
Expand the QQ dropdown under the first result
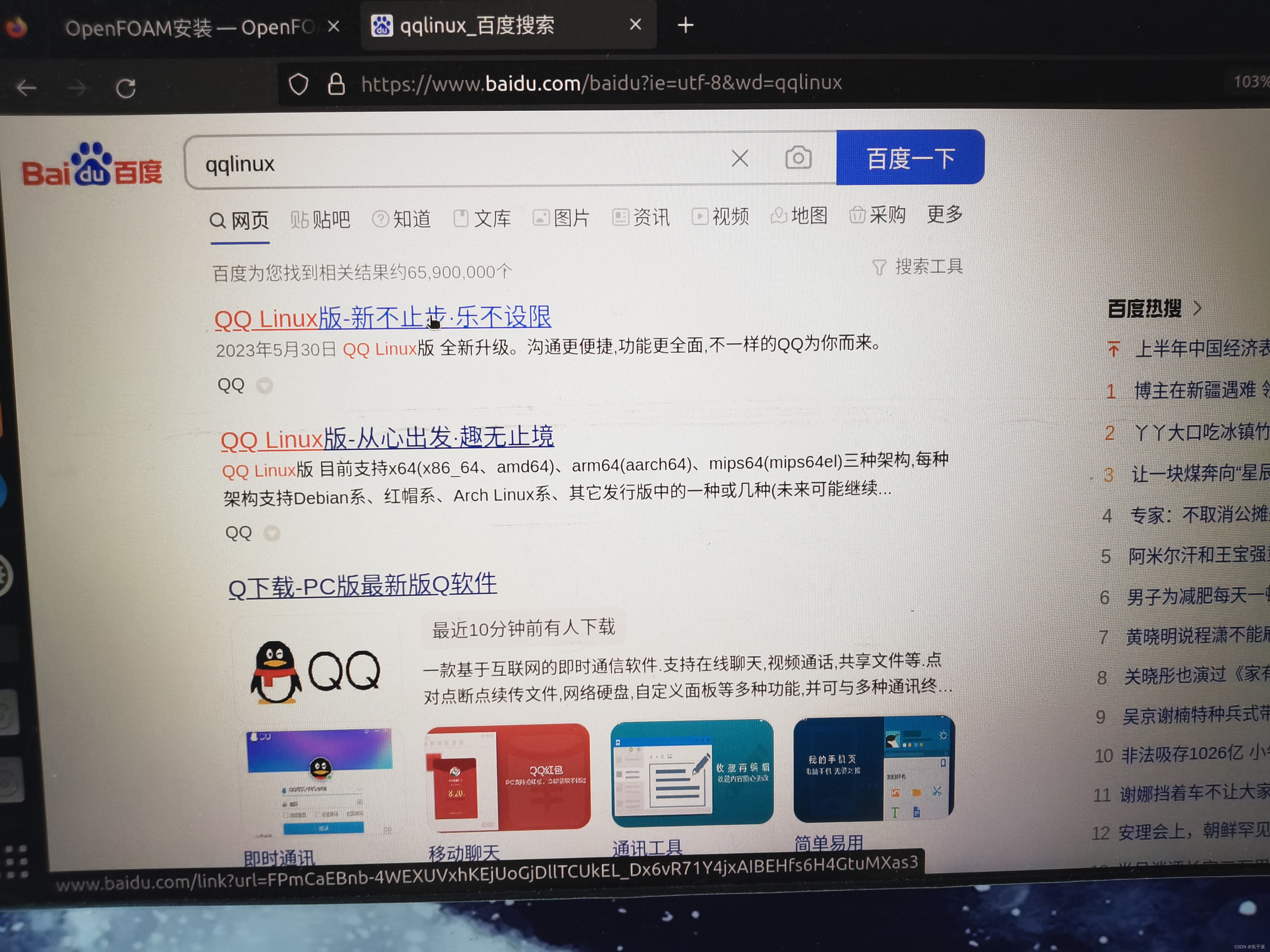click(264, 385)
